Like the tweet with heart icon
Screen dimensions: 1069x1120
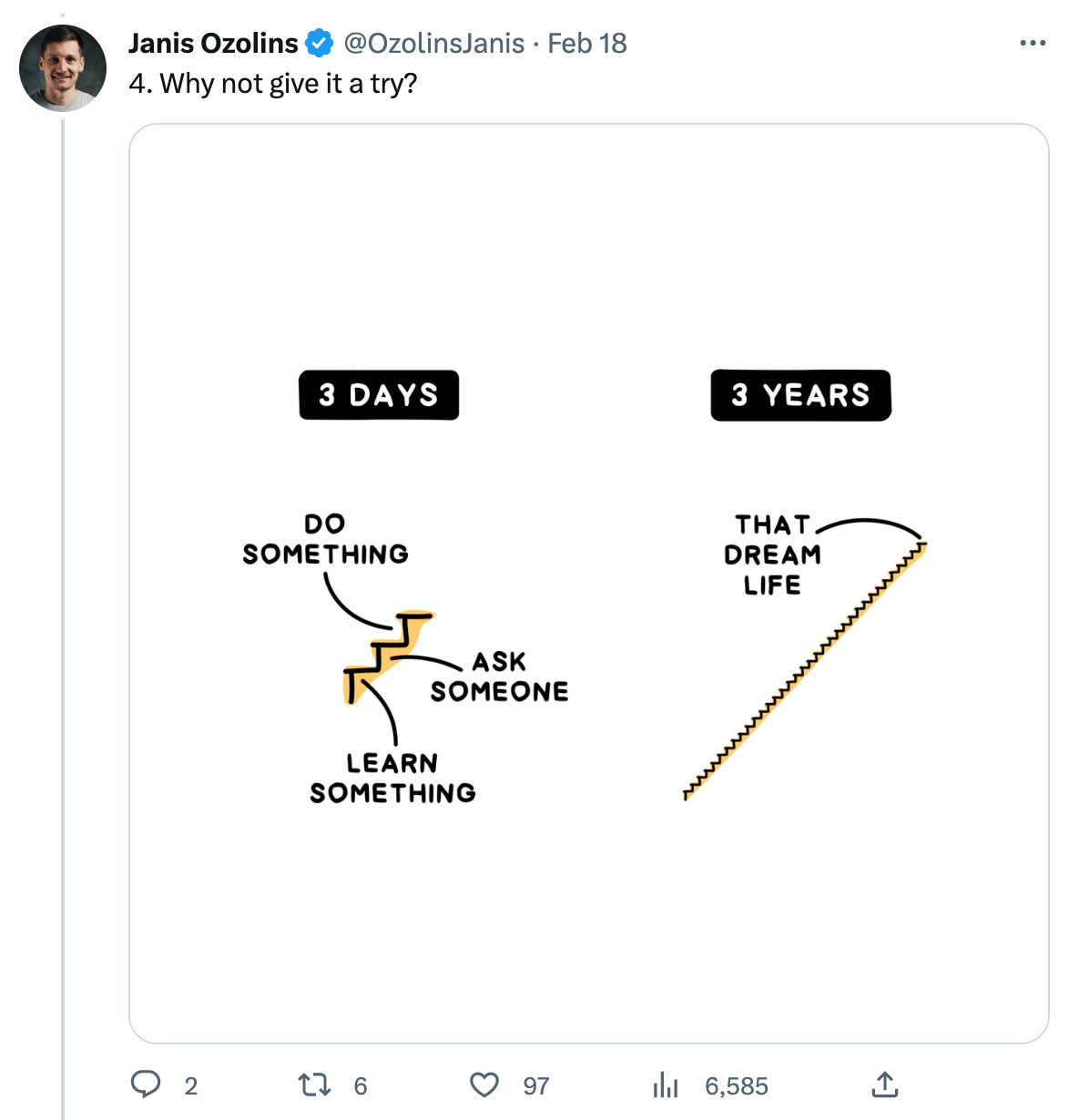coord(484,1084)
